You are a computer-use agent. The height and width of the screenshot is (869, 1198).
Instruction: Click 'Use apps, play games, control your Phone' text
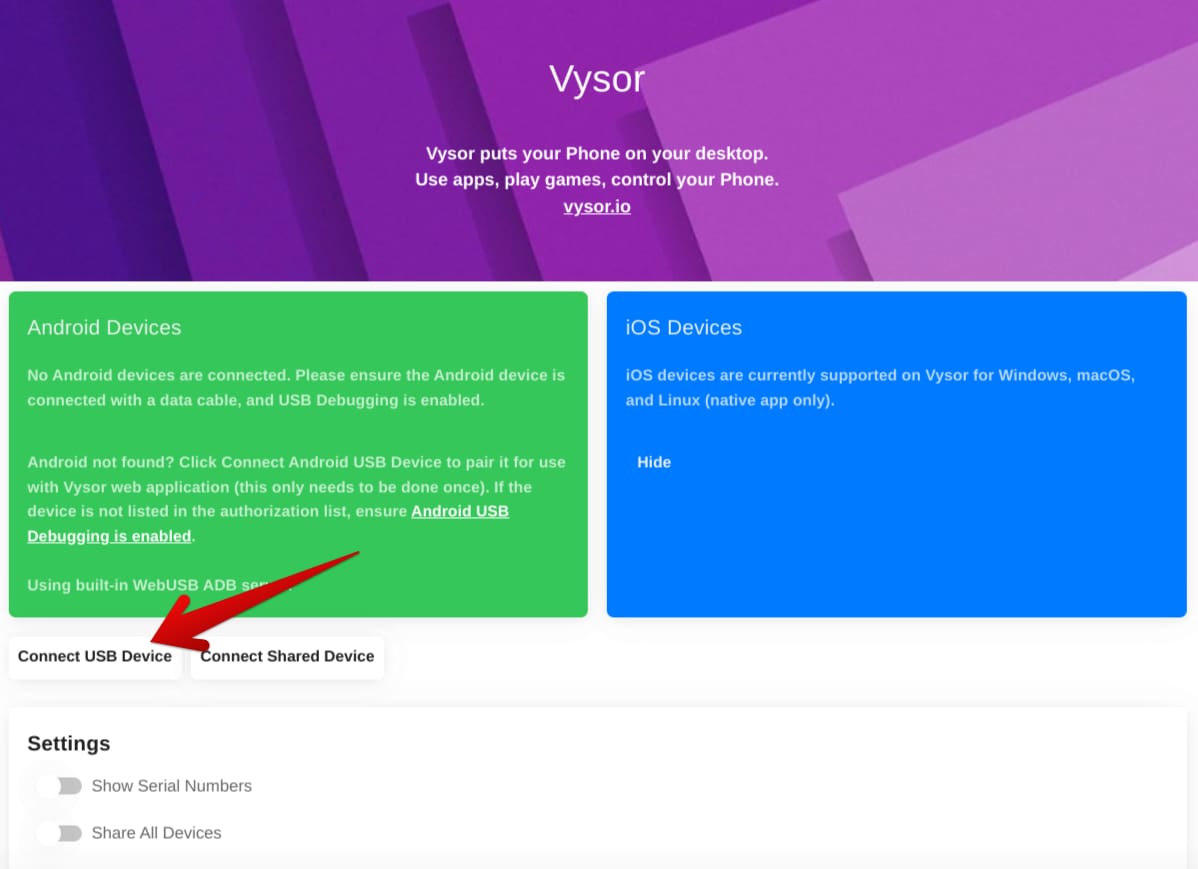pyautogui.click(x=597, y=180)
